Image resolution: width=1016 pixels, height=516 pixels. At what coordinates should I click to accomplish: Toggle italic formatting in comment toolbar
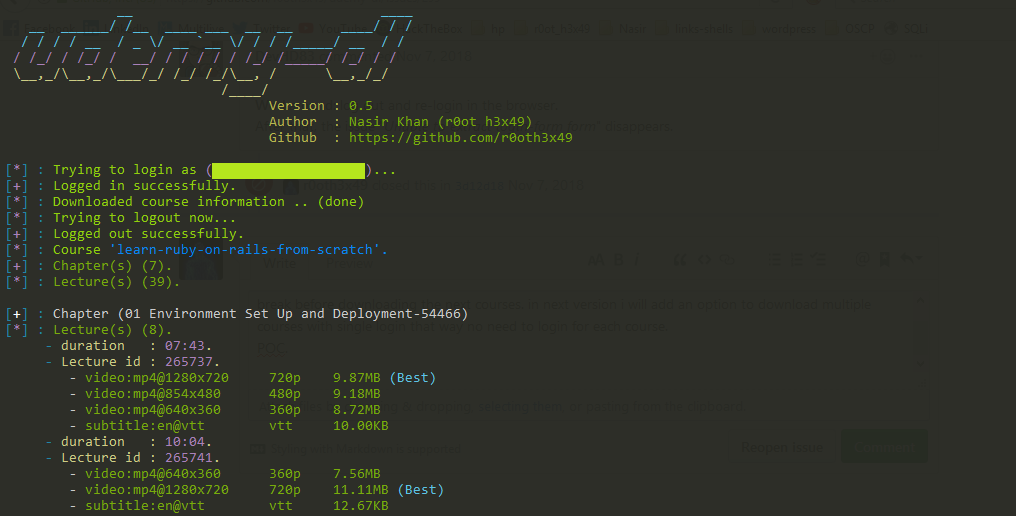[638, 260]
